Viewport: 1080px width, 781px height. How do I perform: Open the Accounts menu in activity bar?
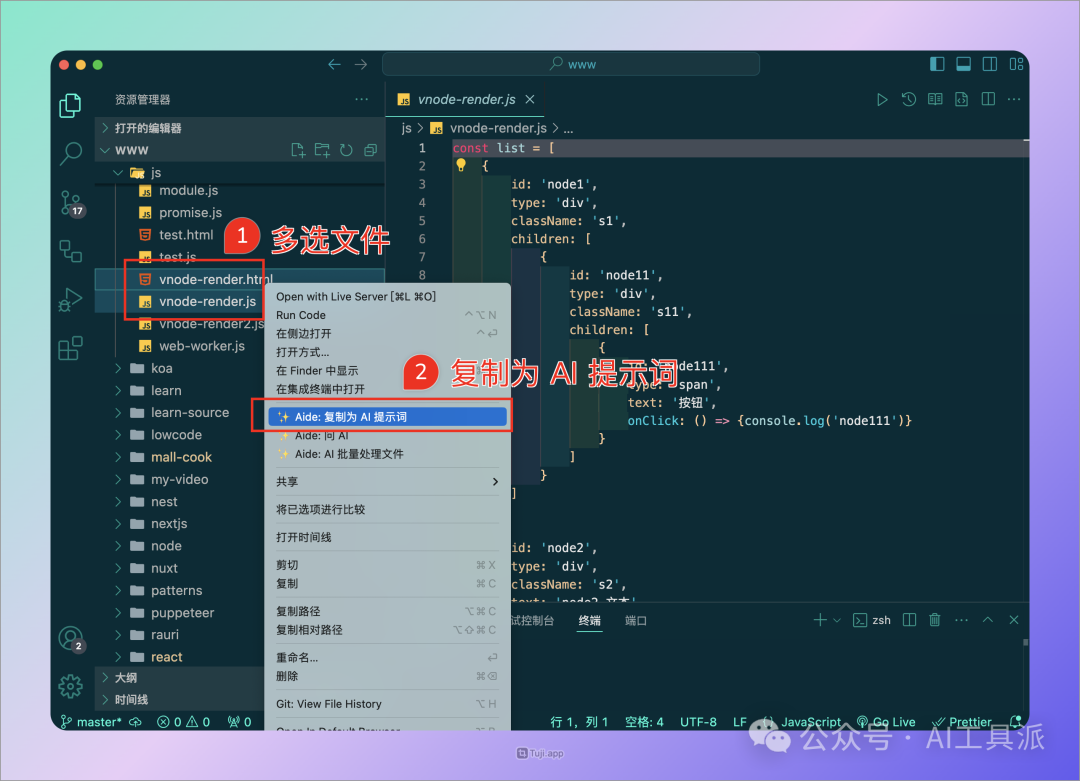click(x=71, y=639)
